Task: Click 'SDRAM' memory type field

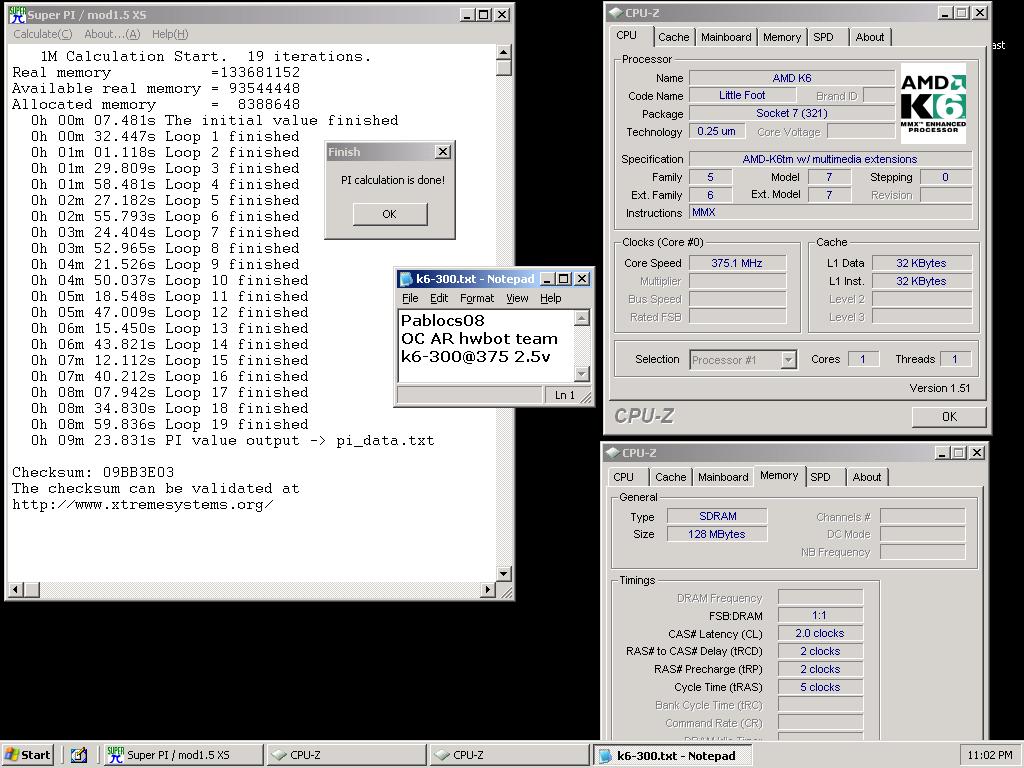Action: (717, 517)
